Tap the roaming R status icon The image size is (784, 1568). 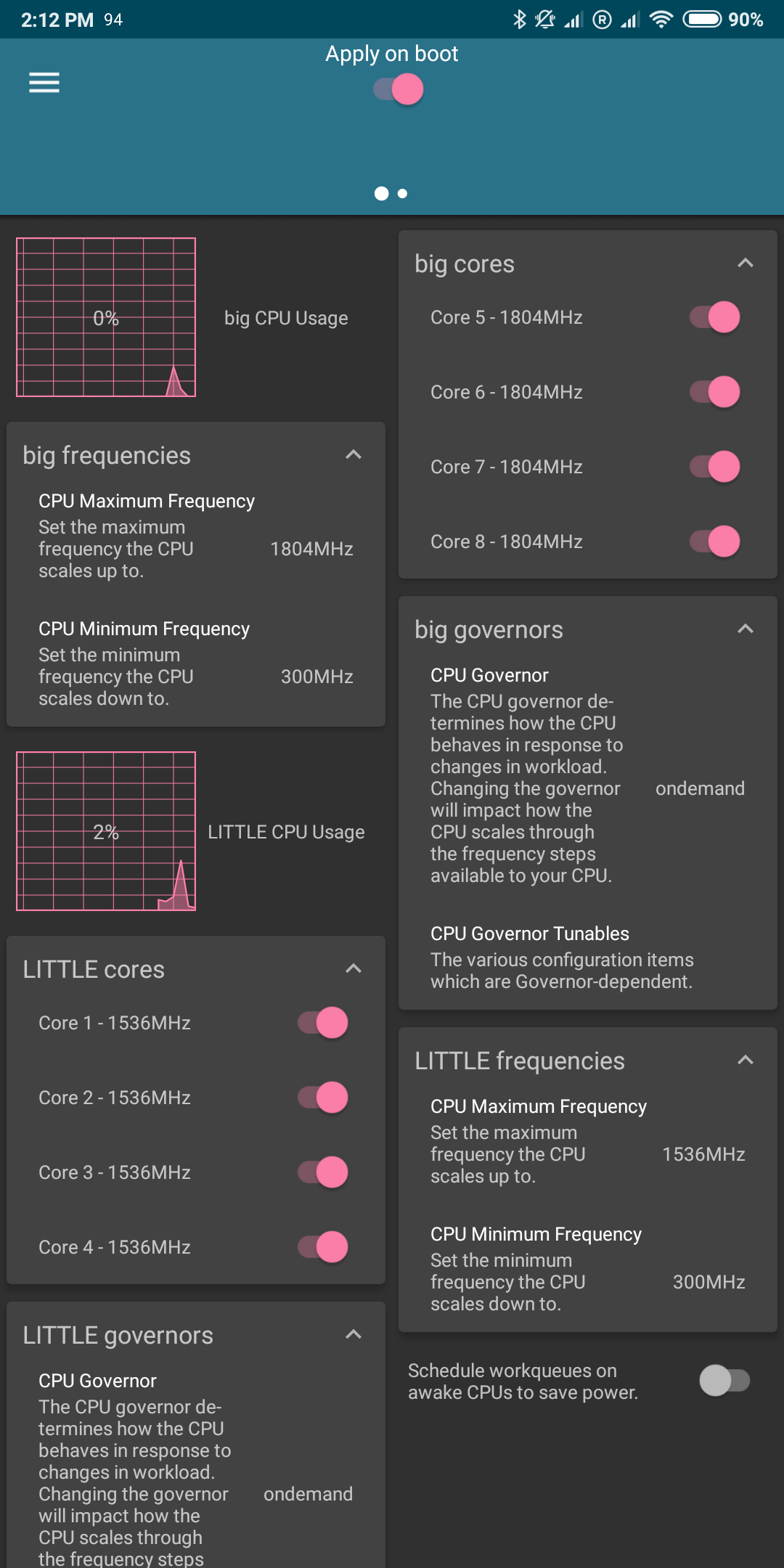(602, 20)
